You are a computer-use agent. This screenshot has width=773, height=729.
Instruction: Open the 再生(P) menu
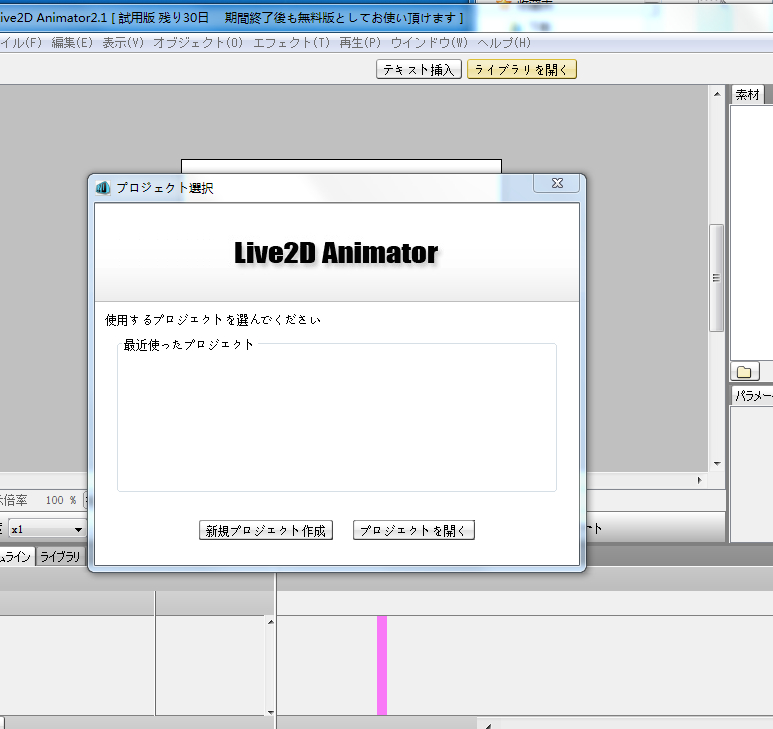point(360,43)
